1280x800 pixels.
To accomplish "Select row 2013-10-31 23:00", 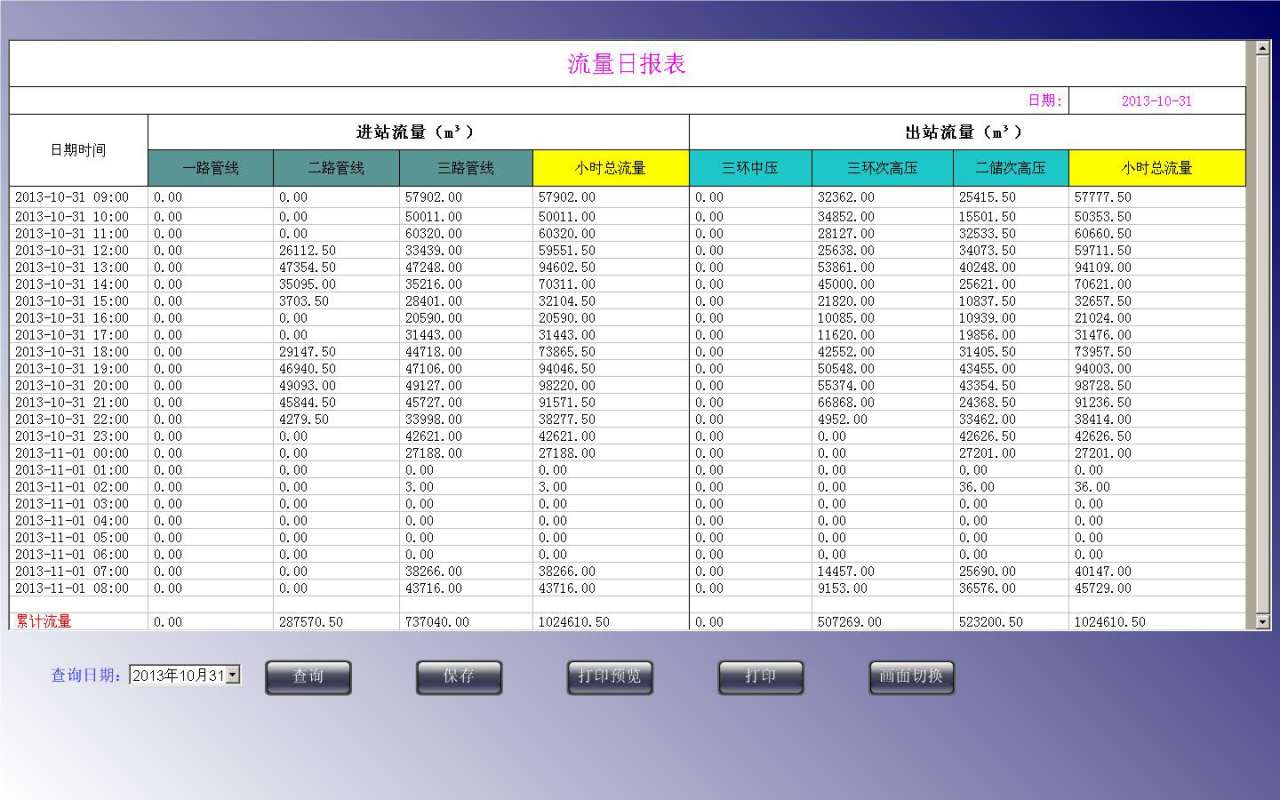I will (628, 436).
